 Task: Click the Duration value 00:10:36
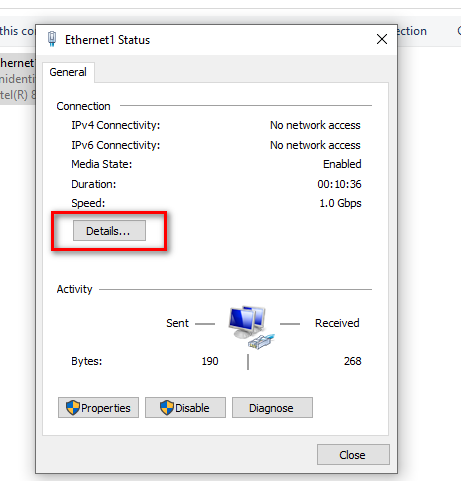coord(339,184)
